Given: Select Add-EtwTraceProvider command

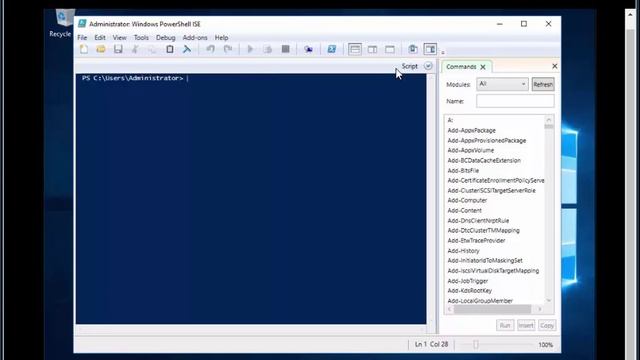Looking at the screenshot, I should (476, 240).
